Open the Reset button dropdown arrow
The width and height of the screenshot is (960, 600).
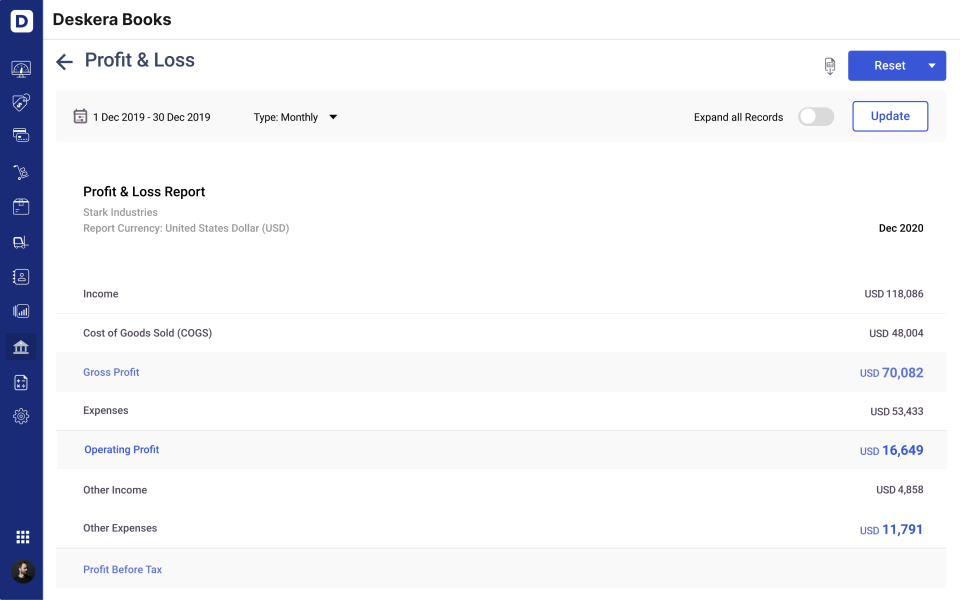[932, 66]
